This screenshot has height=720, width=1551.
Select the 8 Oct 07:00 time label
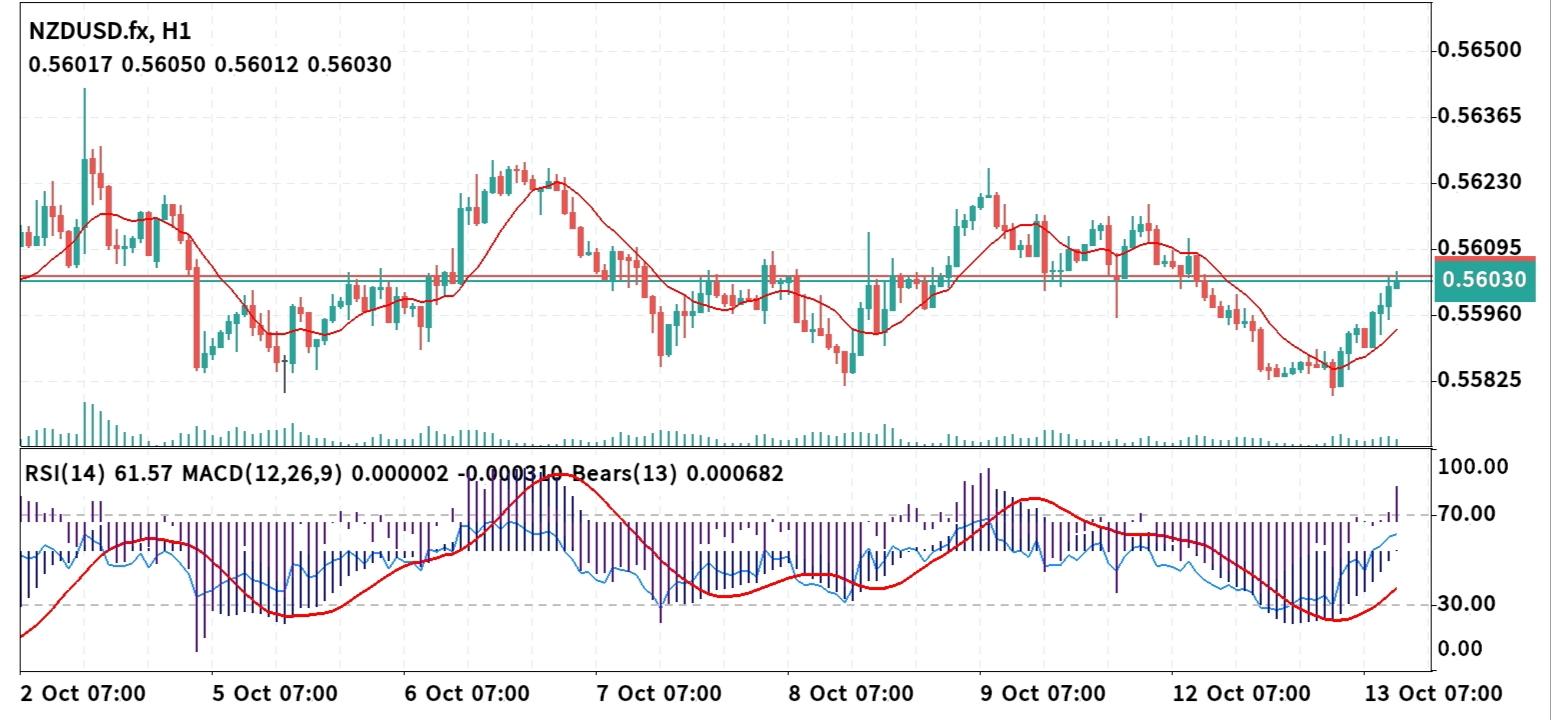(x=851, y=693)
